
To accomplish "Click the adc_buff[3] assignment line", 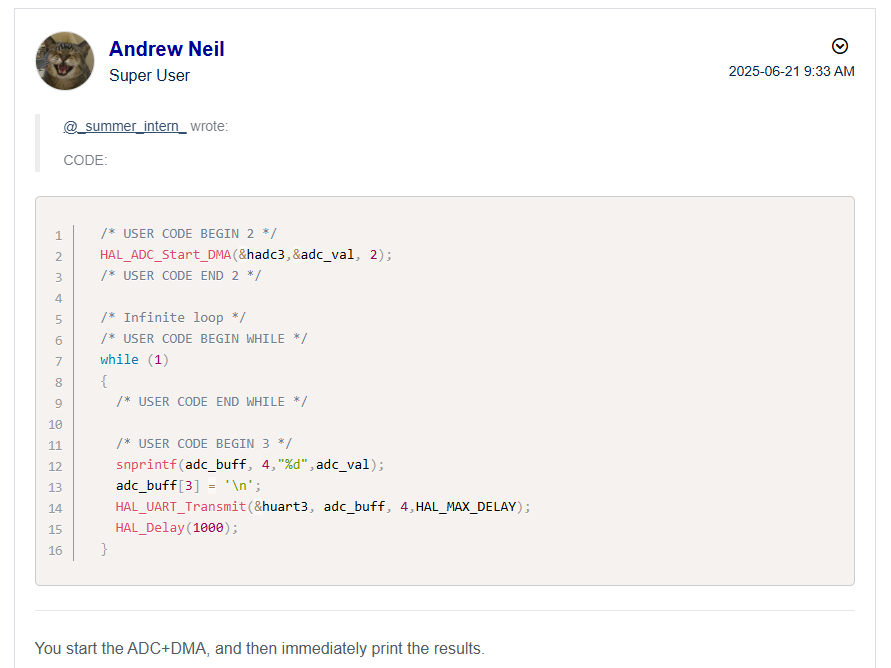I will [x=188, y=486].
